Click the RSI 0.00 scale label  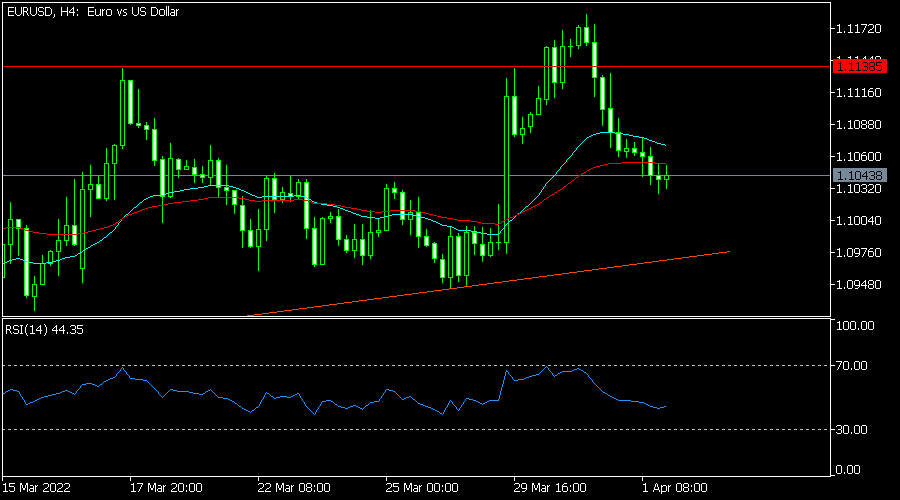pyautogui.click(x=848, y=470)
